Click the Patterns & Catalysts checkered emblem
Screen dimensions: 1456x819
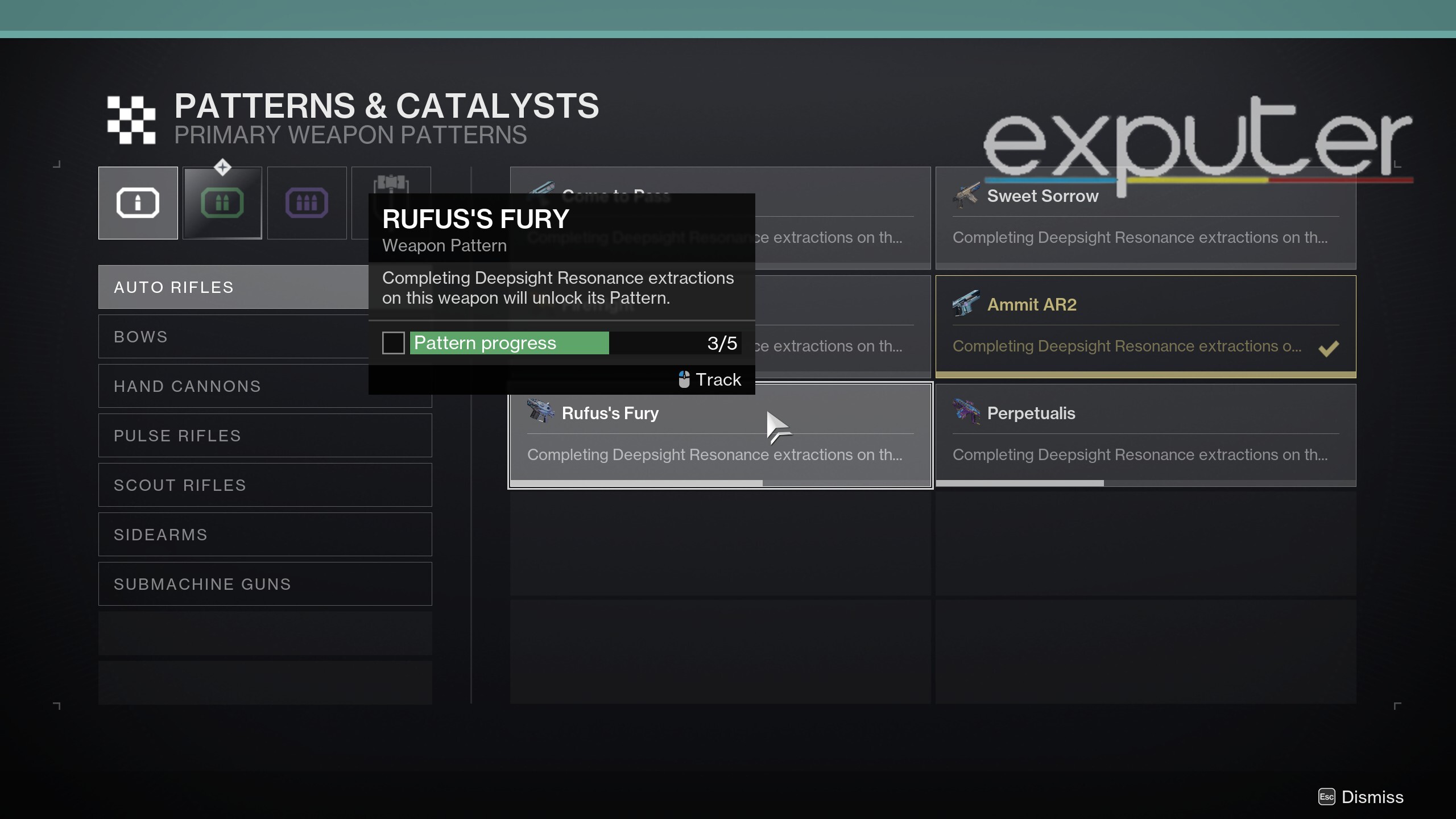[x=131, y=120]
